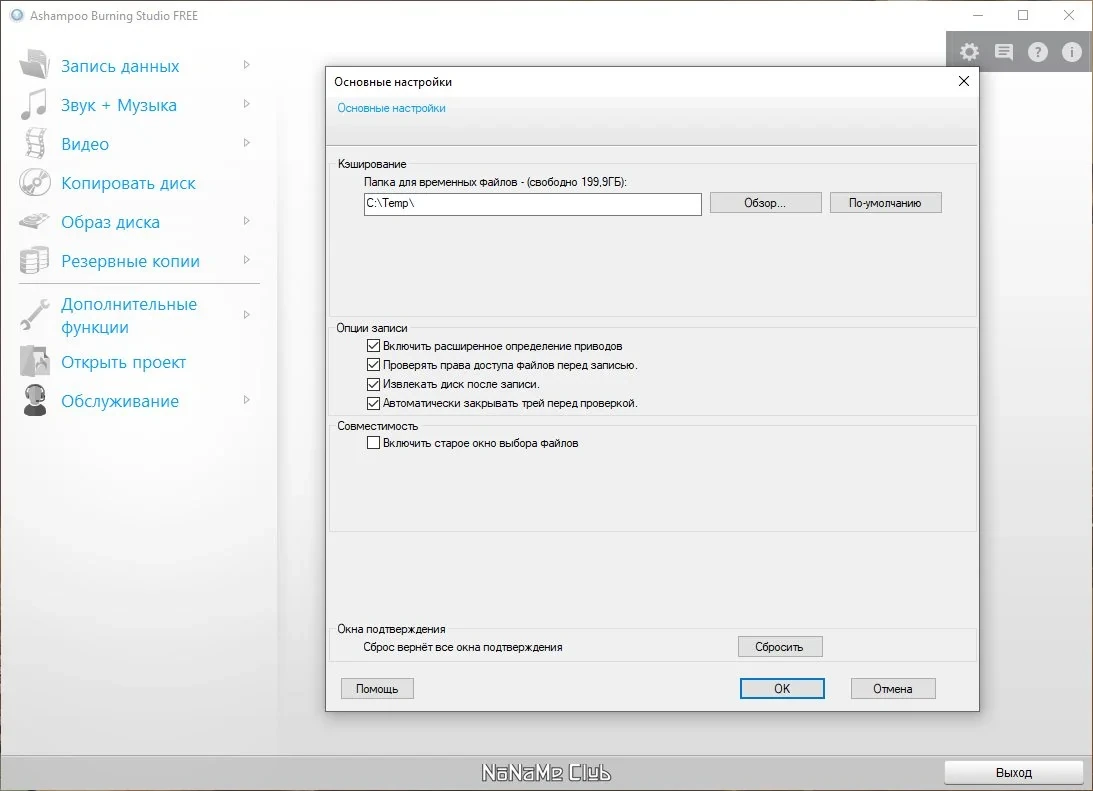Click the Звук + Музыка note icon
Viewport: 1093px width, 791px height.
pyautogui.click(x=33, y=105)
